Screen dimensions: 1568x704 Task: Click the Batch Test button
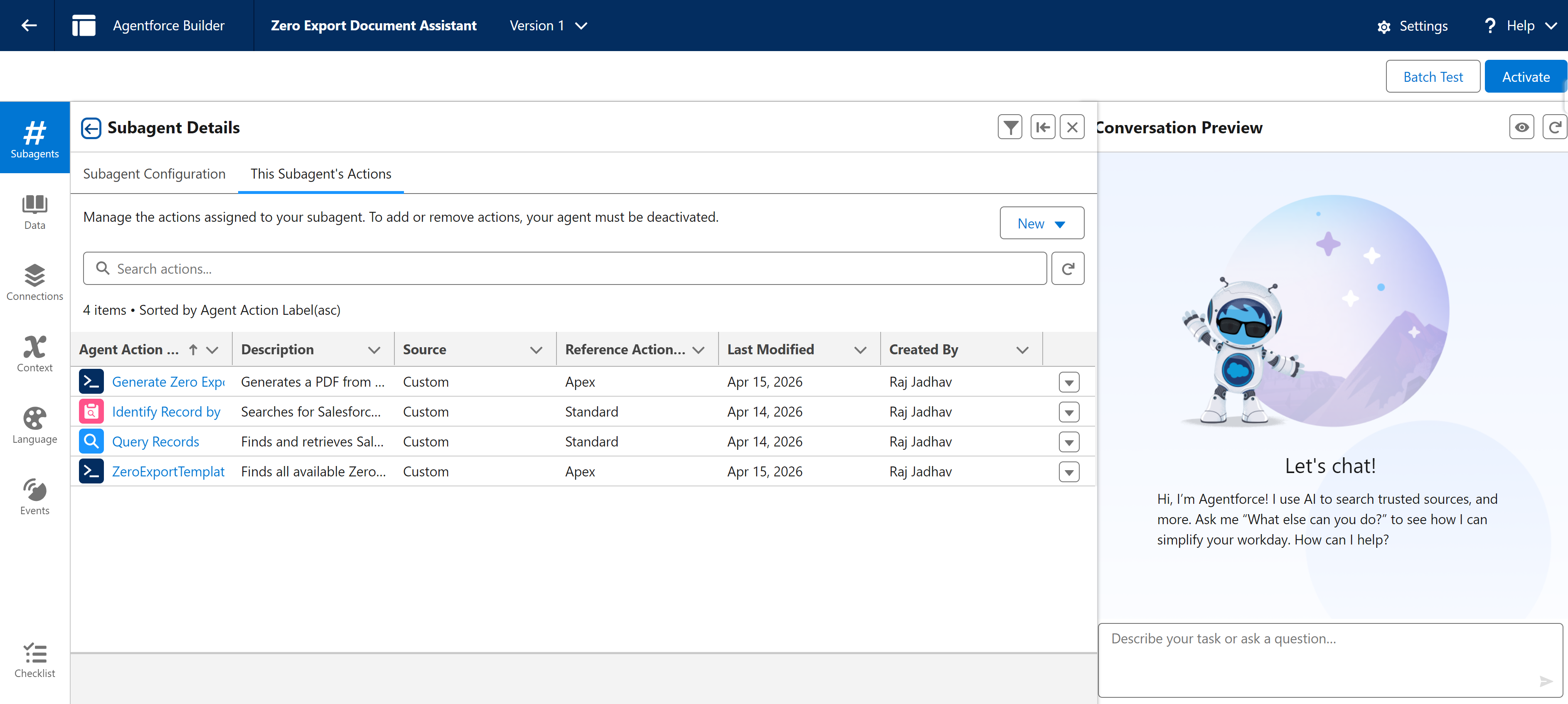[x=1433, y=77]
